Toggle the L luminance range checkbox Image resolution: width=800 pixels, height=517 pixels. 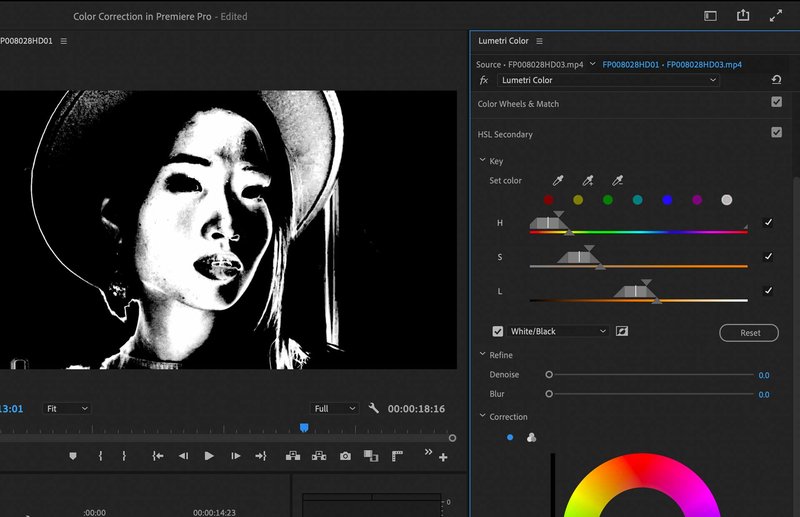pos(768,291)
